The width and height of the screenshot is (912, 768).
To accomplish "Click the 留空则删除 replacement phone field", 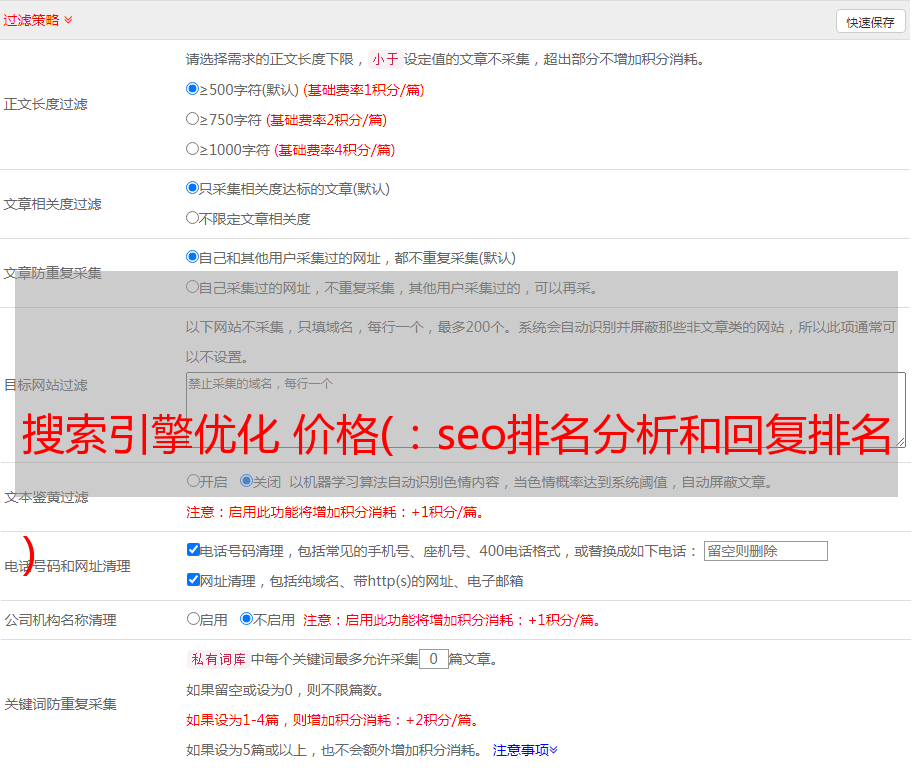I will [x=765, y=551].
